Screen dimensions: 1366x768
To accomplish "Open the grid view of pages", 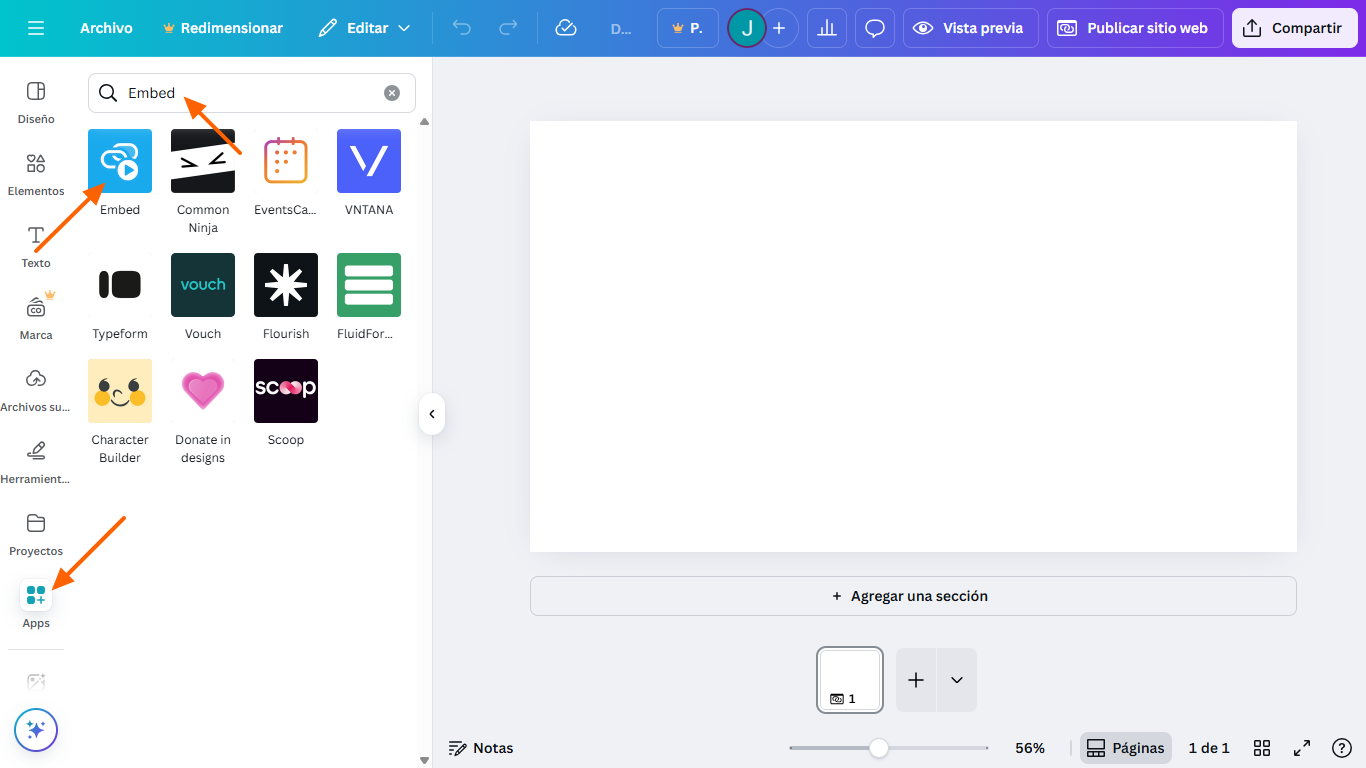I will 1262,748.
